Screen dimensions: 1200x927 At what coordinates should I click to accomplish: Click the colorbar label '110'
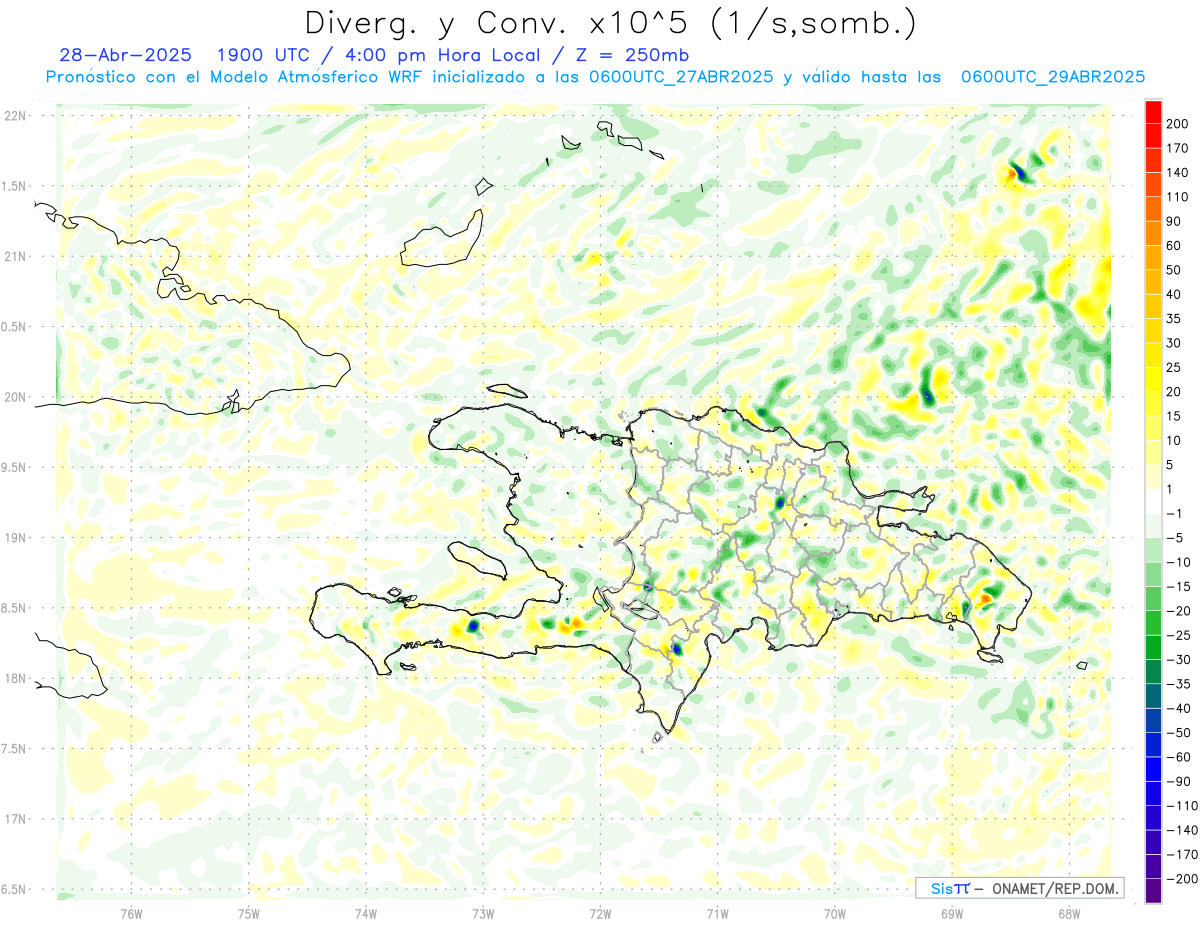1178,197
